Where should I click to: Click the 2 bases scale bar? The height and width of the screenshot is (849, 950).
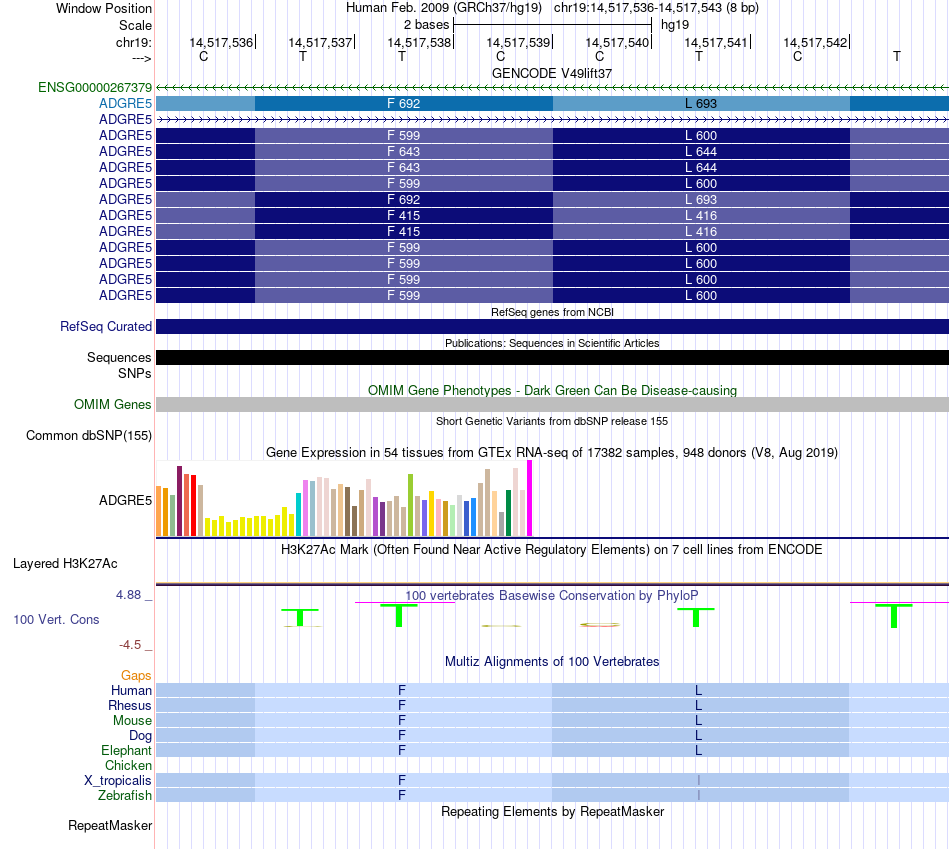click(x=552, y=25)
